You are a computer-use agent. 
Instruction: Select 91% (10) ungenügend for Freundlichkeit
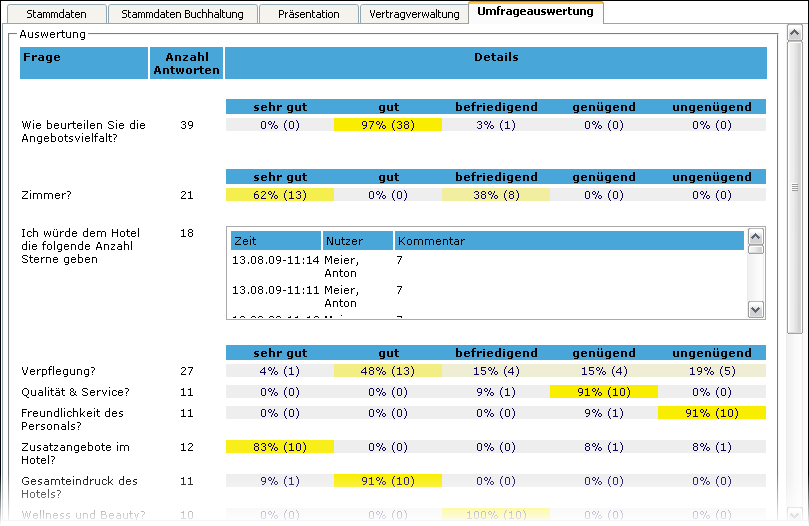pos(711,412)
